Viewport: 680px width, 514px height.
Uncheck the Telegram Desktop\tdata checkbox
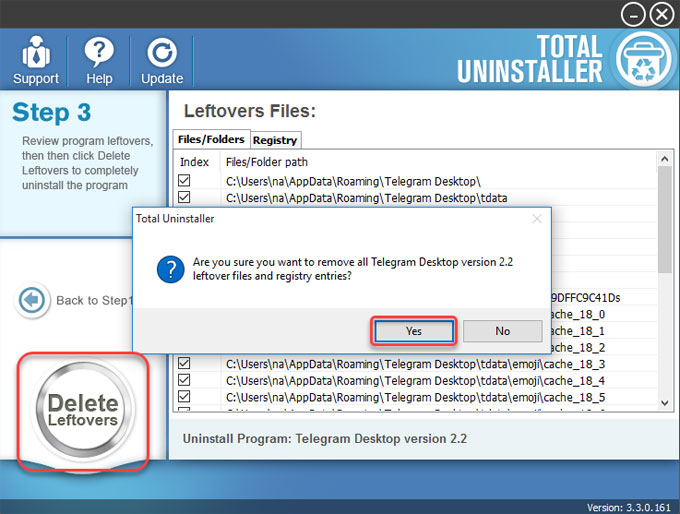(x=184, y=197)
